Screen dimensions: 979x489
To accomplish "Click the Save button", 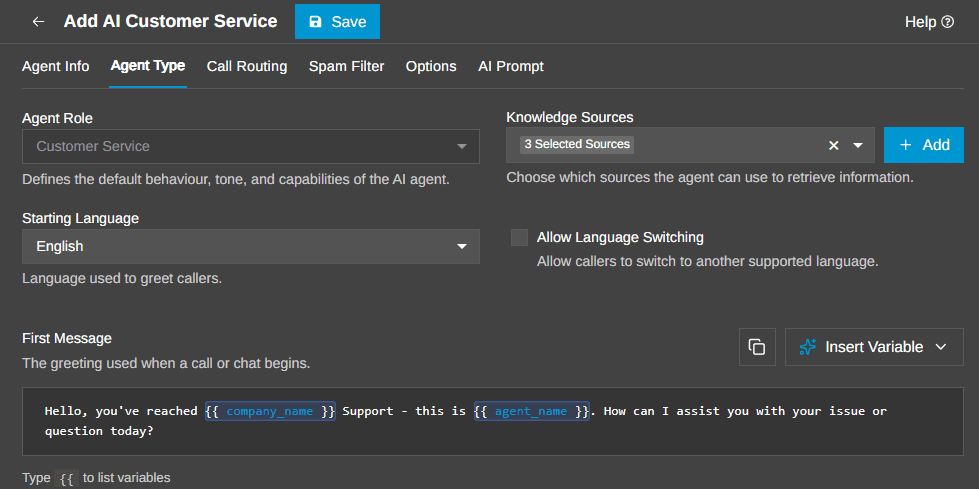I will [337, 22].
